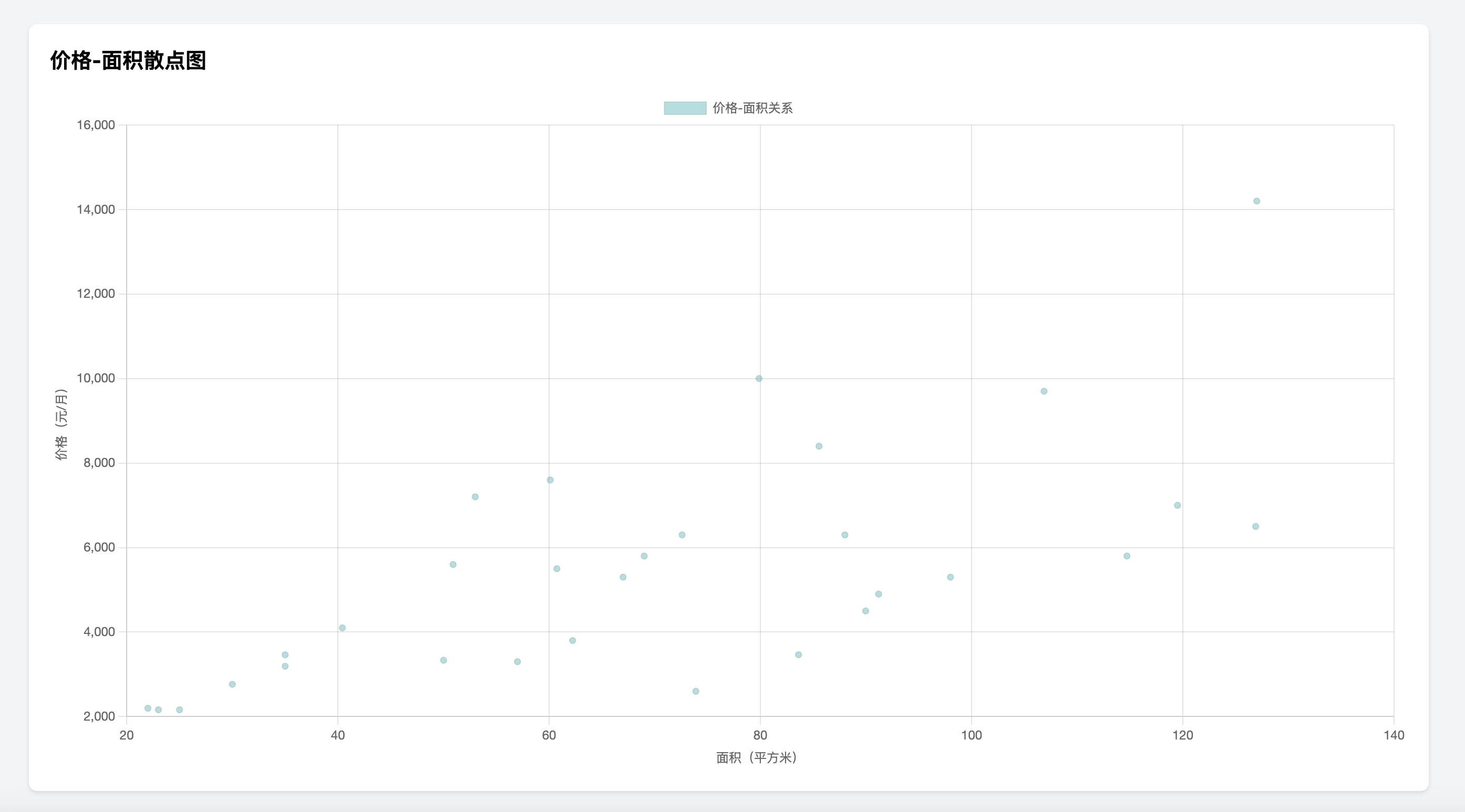Click the 80 x-axis tick label
Image resolution: width=1465 pixels, height=812 pixels.
click(760, 735)
